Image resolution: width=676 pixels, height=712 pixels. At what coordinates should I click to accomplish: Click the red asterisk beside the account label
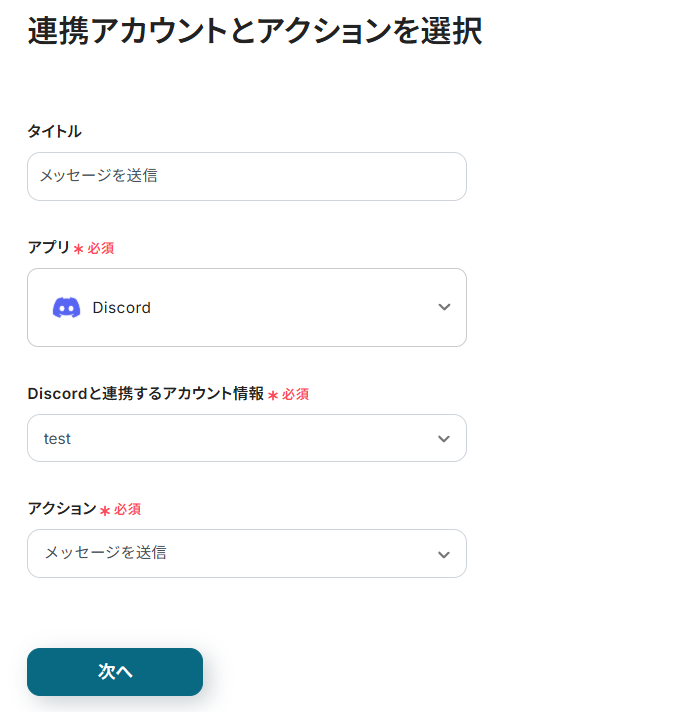click(x=272, y=395)
